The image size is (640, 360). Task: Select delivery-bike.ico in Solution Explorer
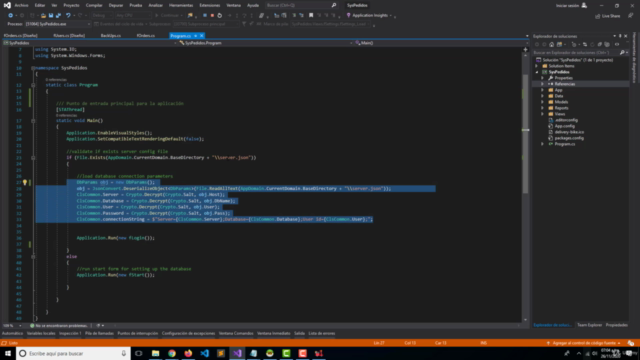tap(569, 132)
